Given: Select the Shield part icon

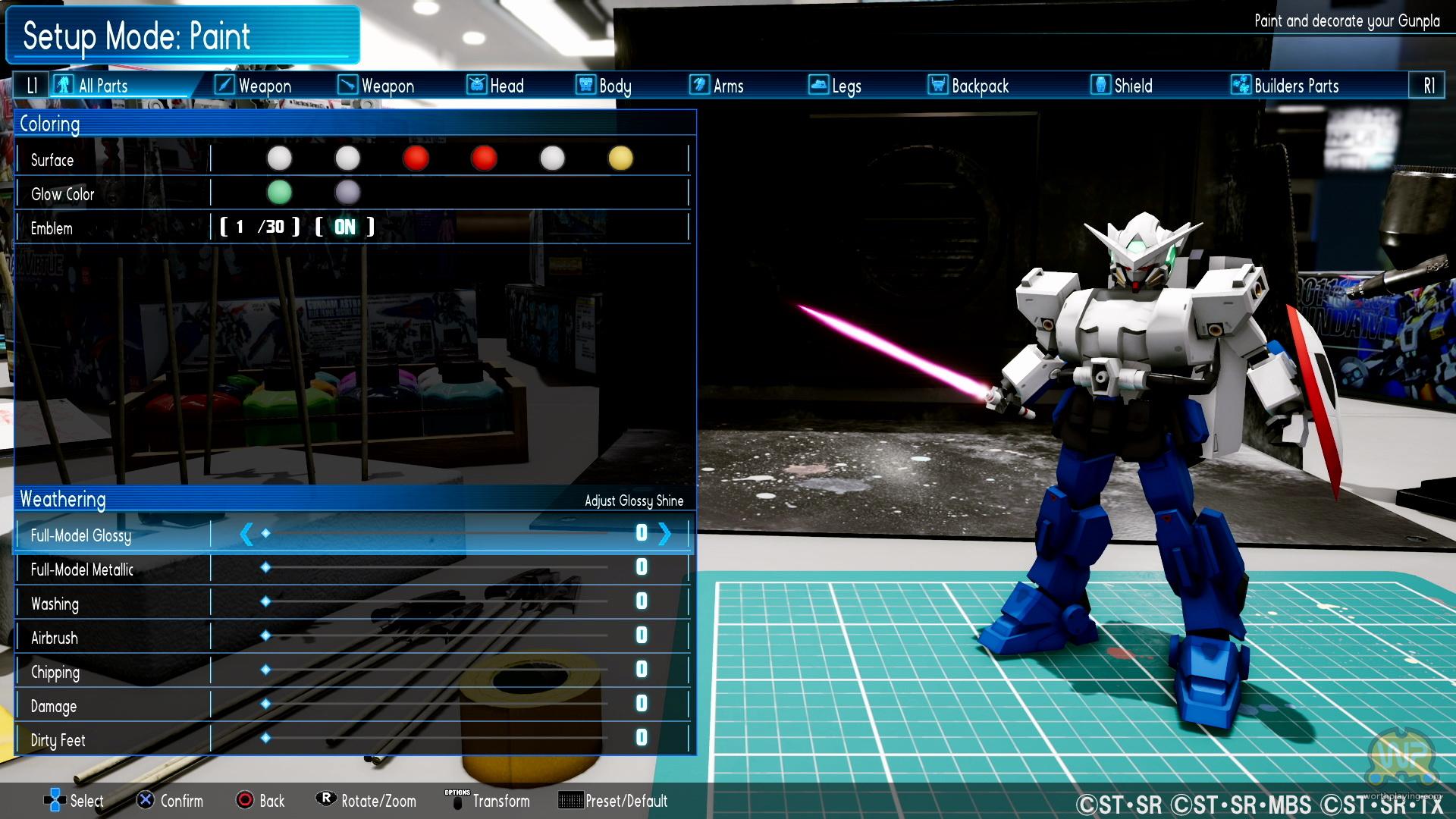Looking at the screenshot, I should coord(1100,85).
